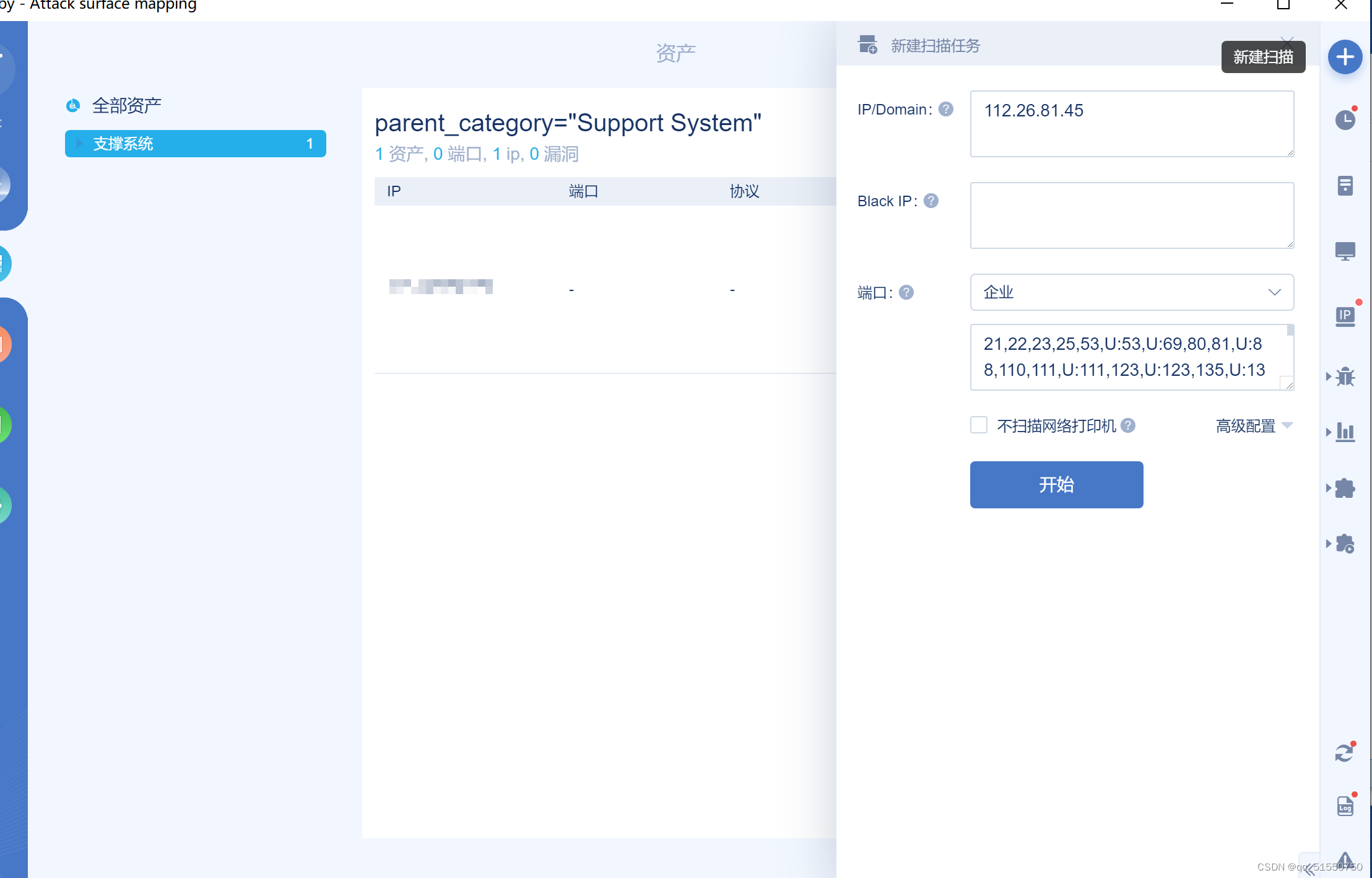Click the Log file icon
This screenshot has width=1372, height=878.
1345,806
